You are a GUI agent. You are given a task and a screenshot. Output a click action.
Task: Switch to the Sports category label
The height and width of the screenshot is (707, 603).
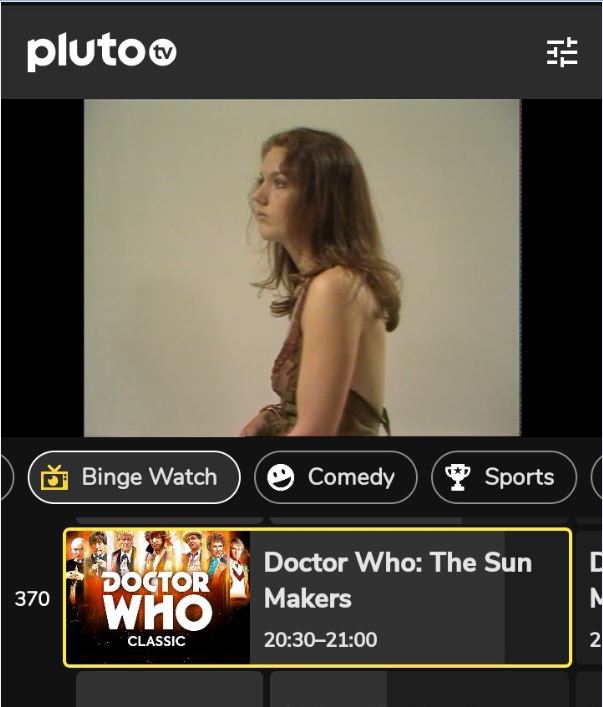coord(519,477)
